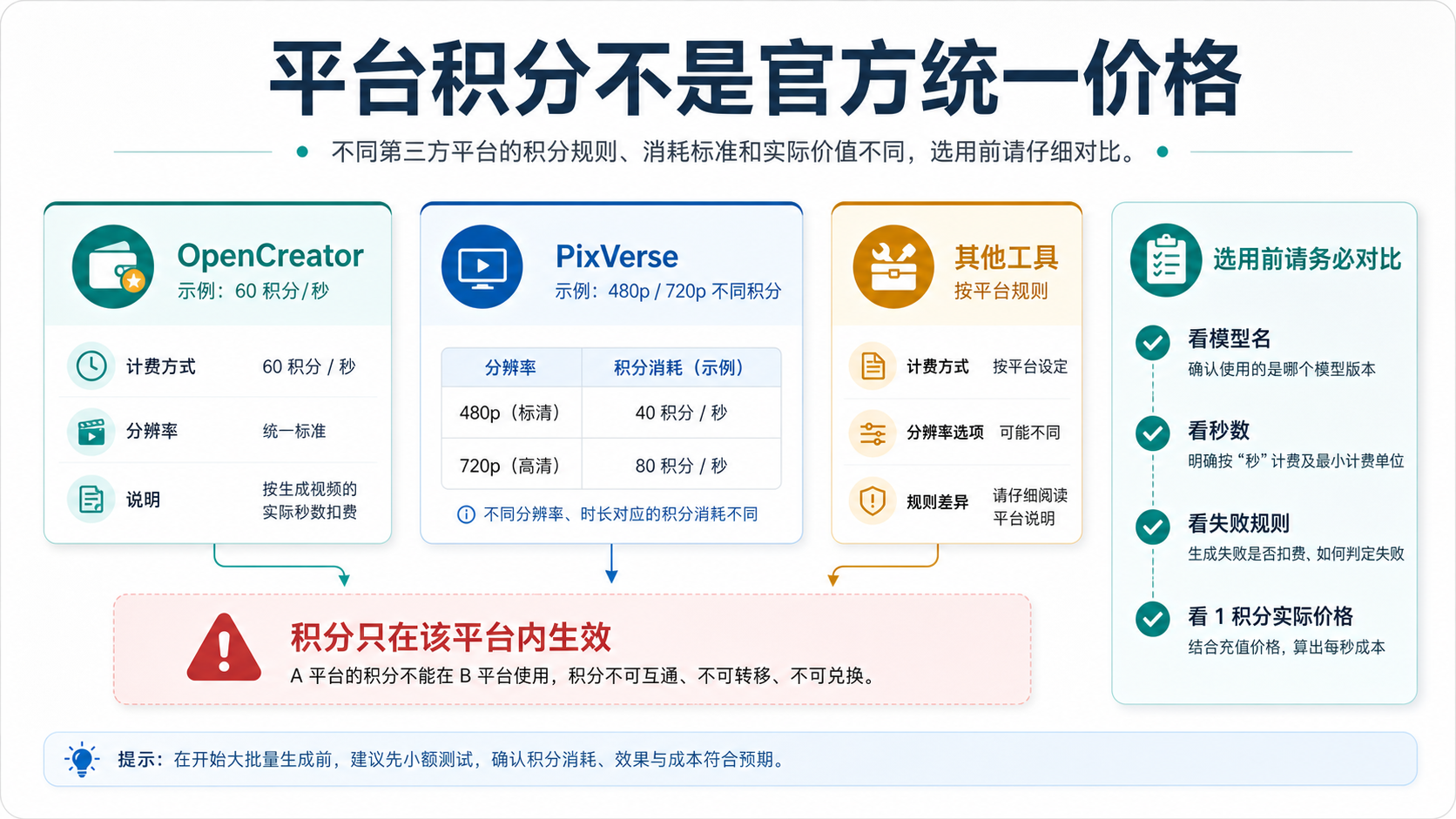Click the 480p（标清） table cell

pos(511,413)
